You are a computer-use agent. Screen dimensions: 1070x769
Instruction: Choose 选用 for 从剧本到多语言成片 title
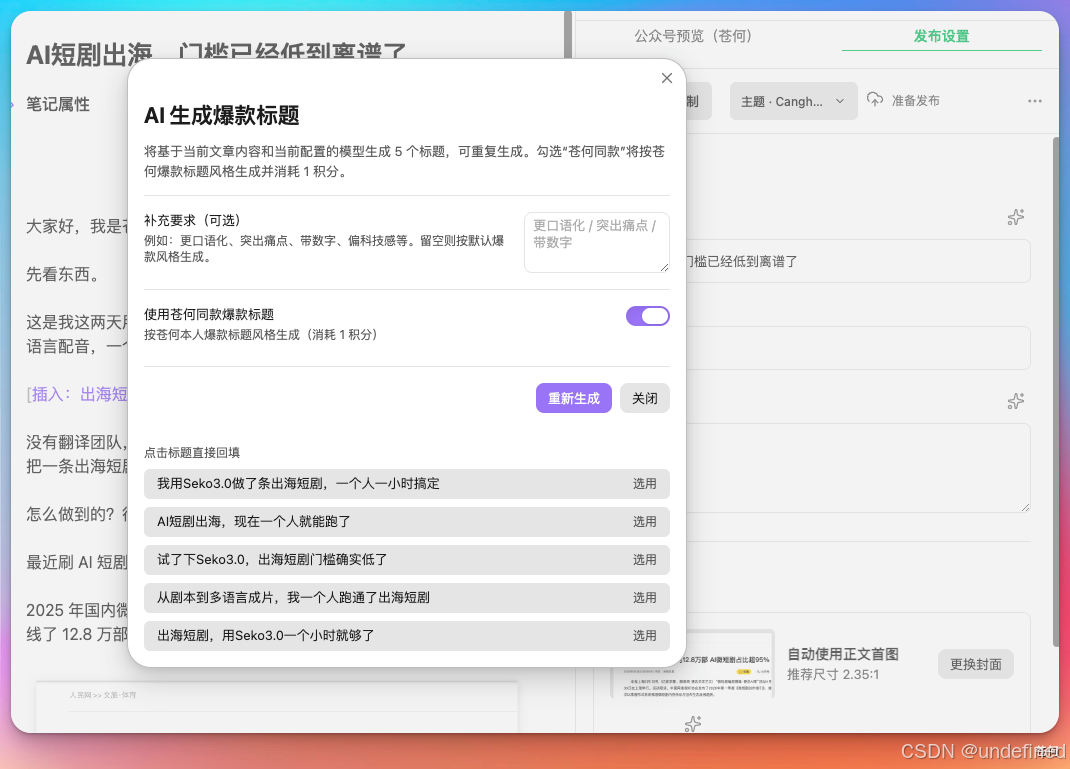click(644, 598)
